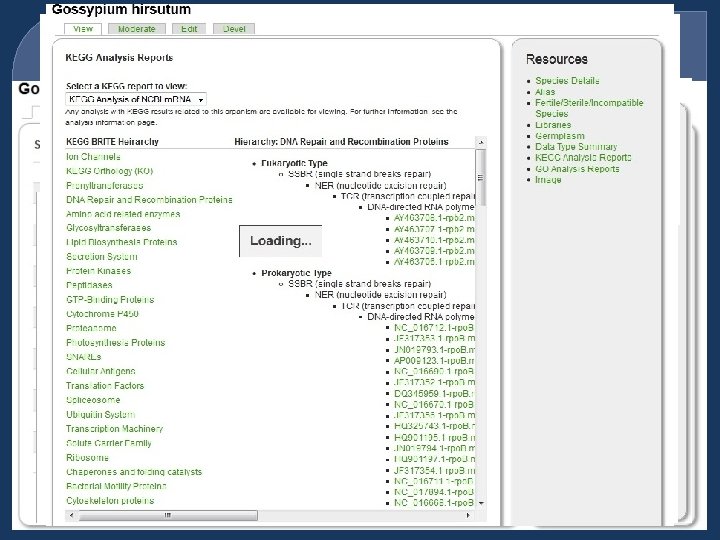Open JN019793.1-rpoB sequence link
The image size is (720, 540).
coord(434,350)
